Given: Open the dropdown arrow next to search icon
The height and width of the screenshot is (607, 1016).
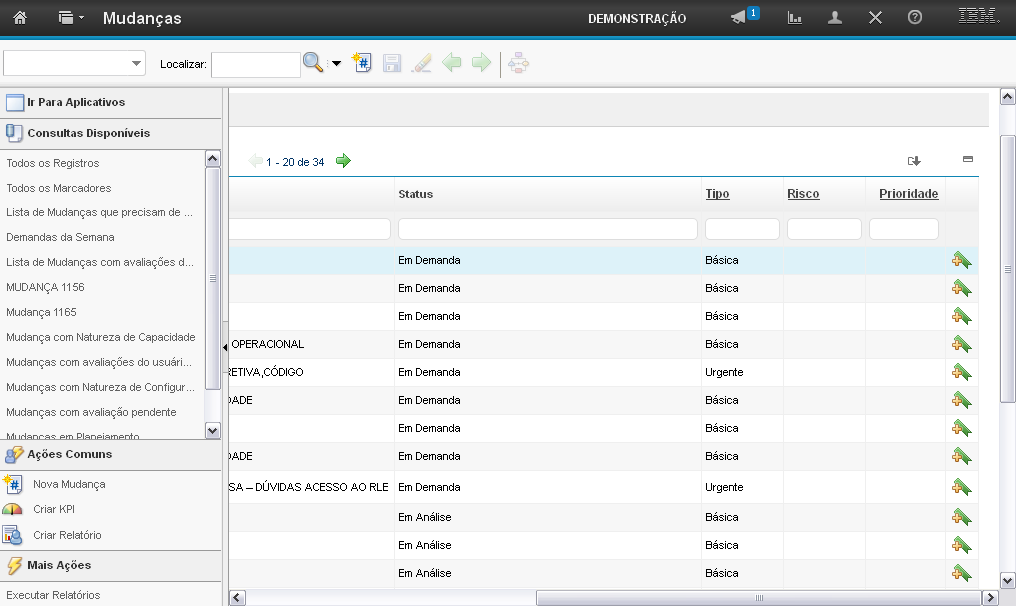Looking at the screenshot, I should pos(336,64).
